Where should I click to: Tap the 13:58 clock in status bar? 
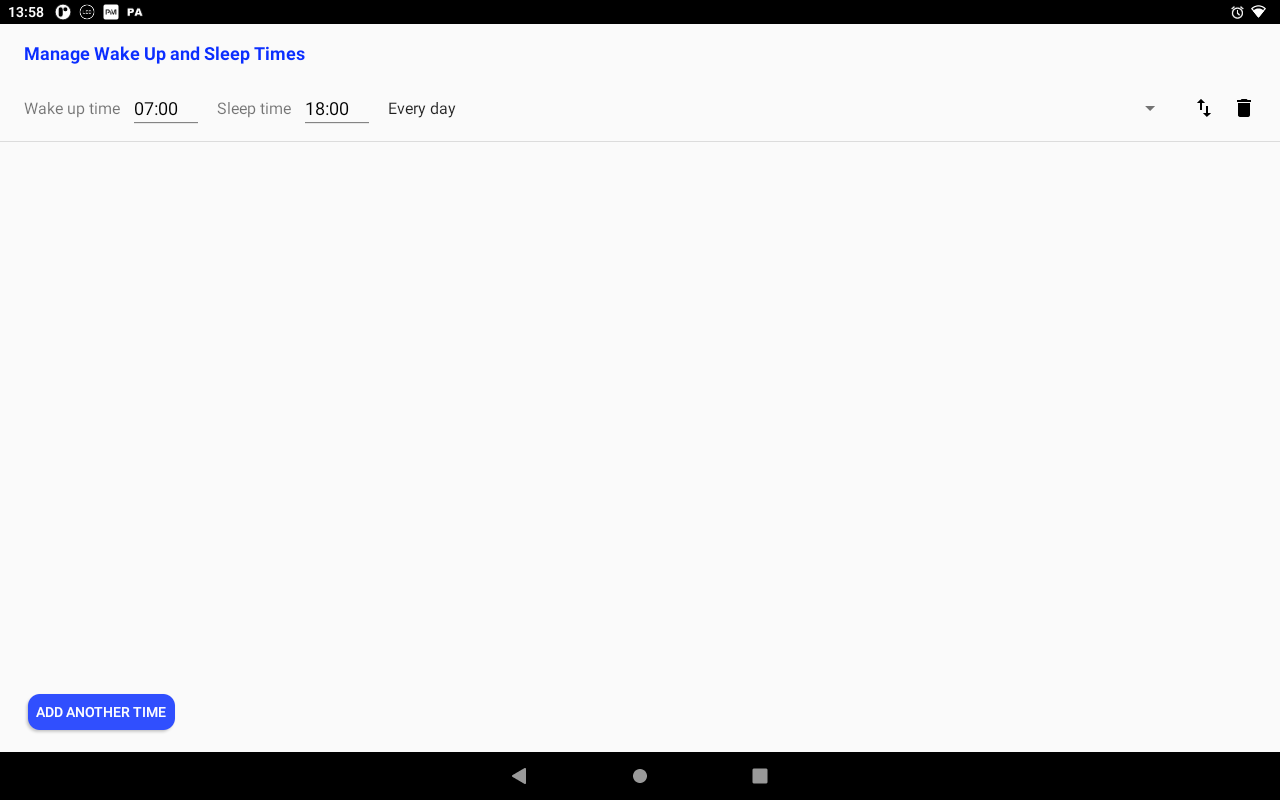[x=26, y=12]
